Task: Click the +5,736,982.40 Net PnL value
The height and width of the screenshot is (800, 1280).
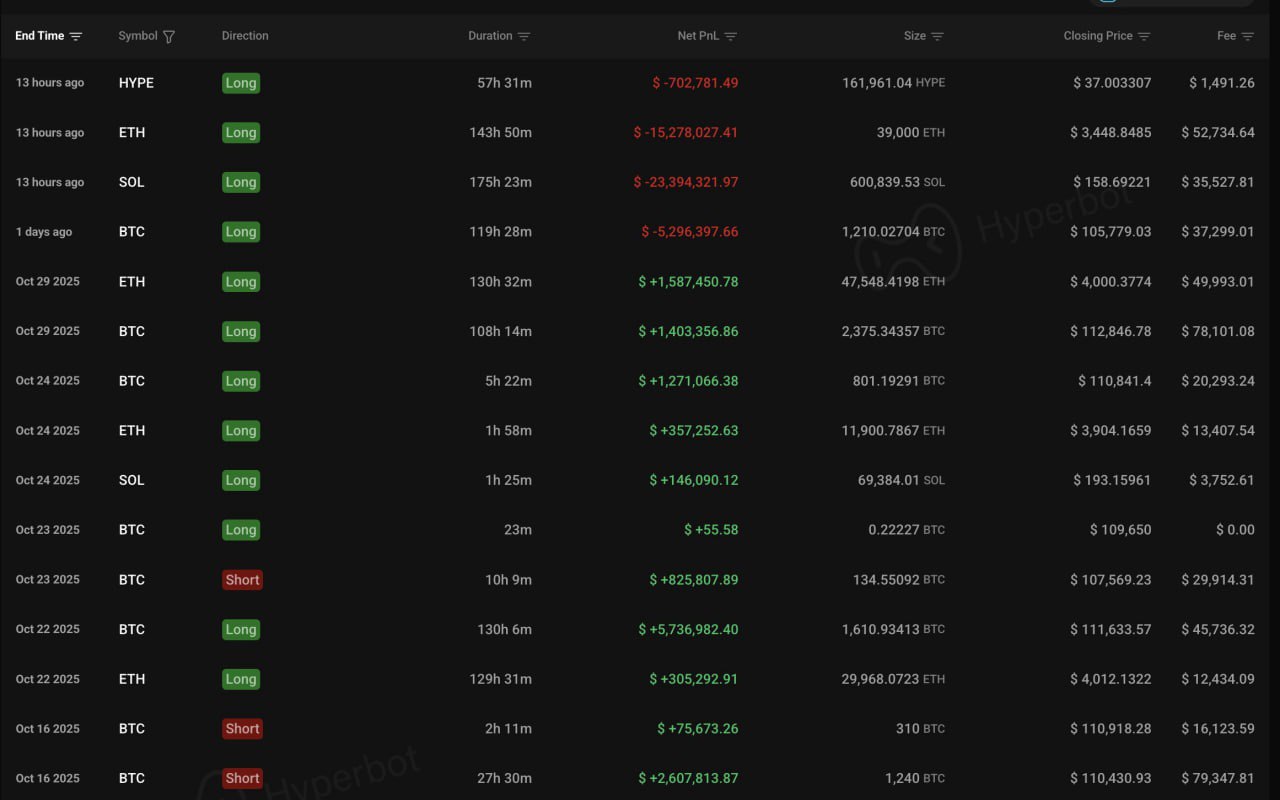Action: (689, 629)
